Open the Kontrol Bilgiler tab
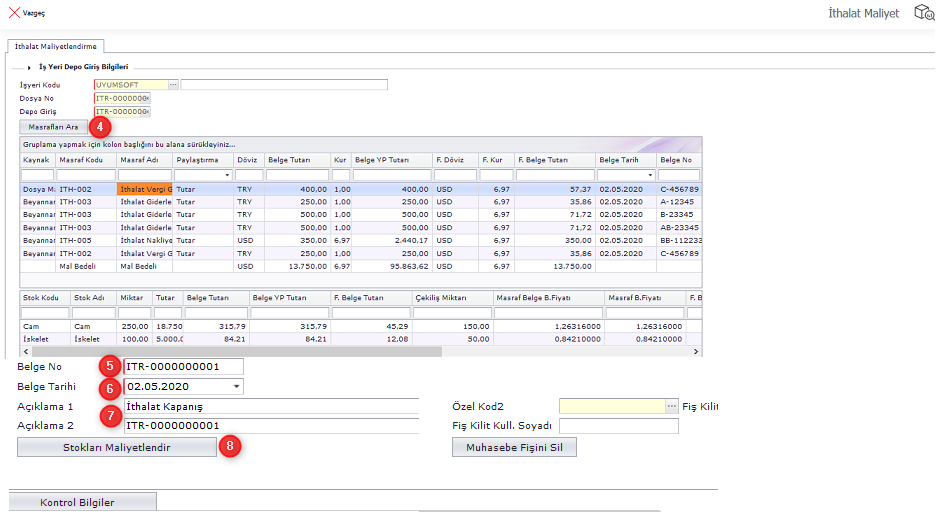This screenshot has width=939, height=515. (x=83, y=502)
